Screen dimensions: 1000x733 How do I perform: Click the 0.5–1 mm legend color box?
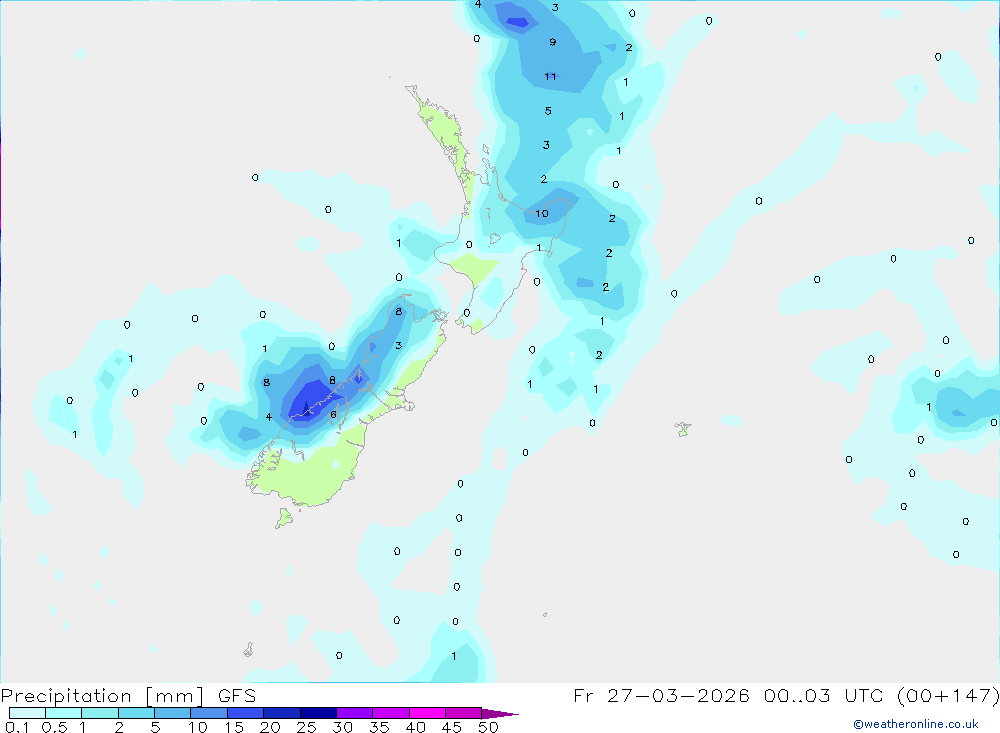point(64,713)
